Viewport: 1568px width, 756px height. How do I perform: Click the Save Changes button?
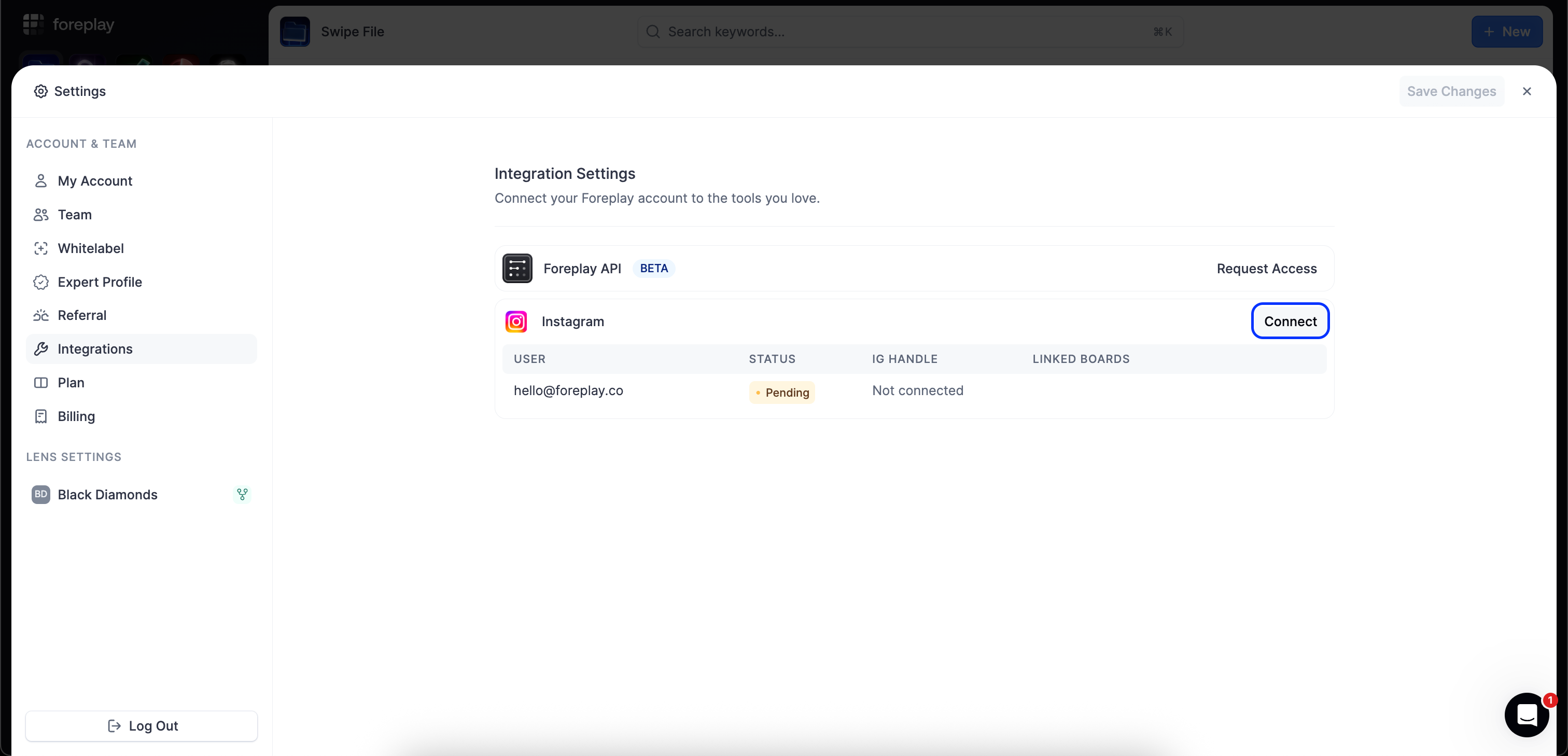[x=1451, y=91]
